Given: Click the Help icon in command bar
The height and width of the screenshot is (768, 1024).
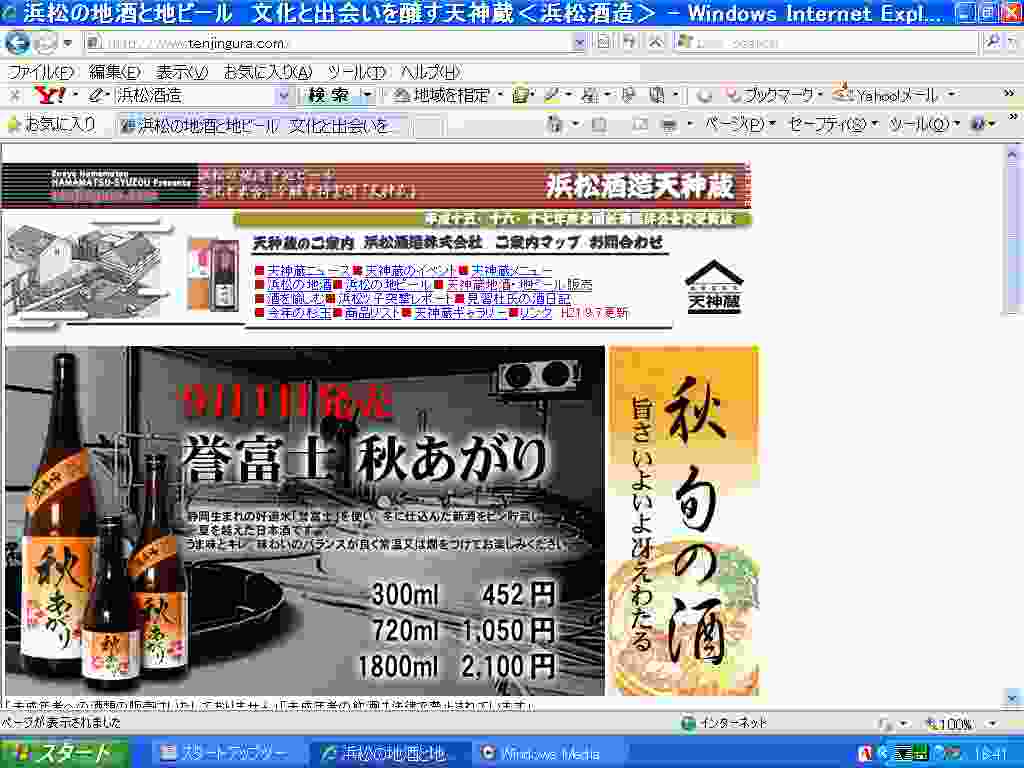Looking at the screenshot, I should [978, 124].
